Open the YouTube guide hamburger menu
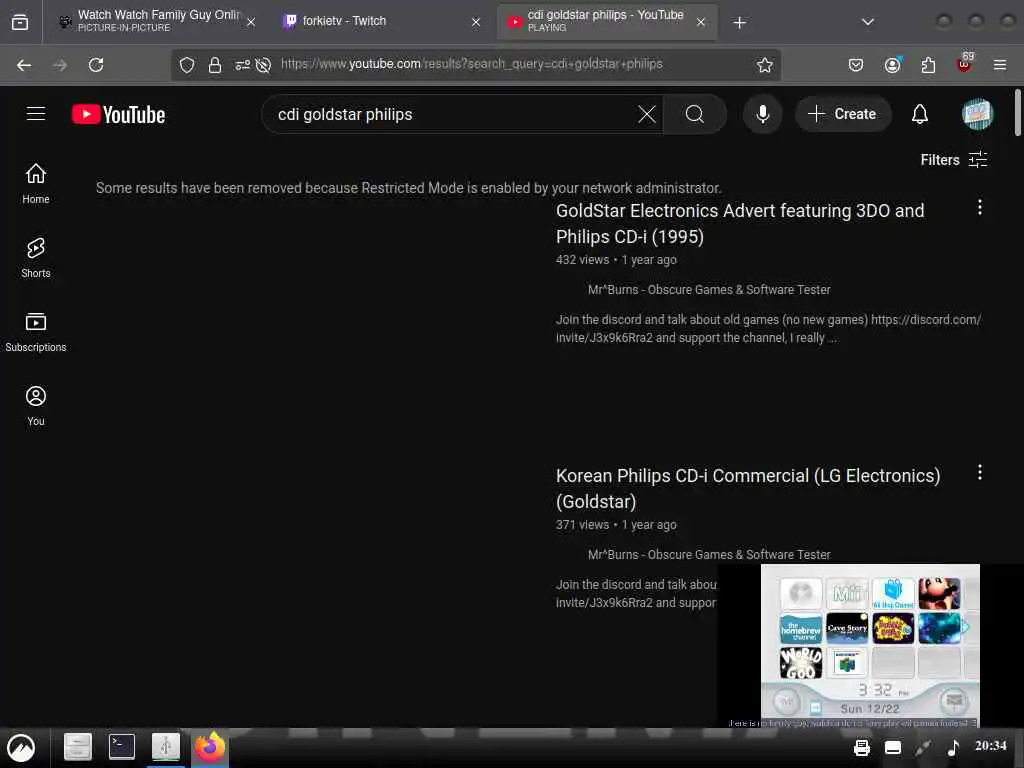The height and width of the screenshot is (768, 1024). [36, 114]
